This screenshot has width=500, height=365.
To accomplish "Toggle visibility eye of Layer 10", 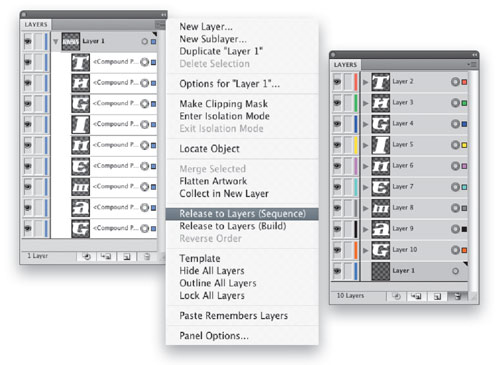I will 337,250.
